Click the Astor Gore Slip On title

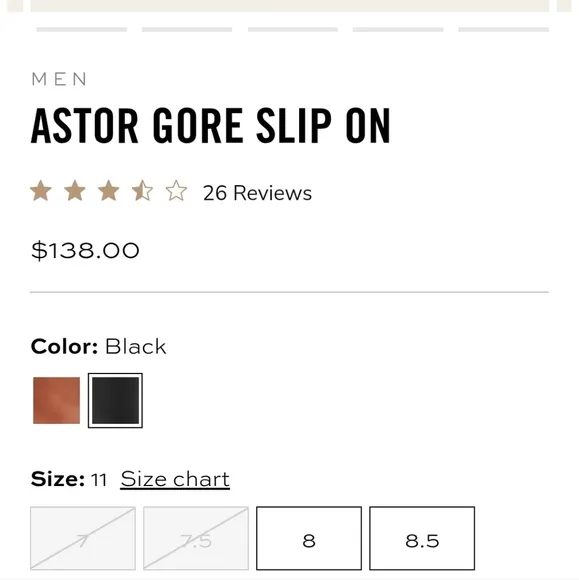[211, 125]
